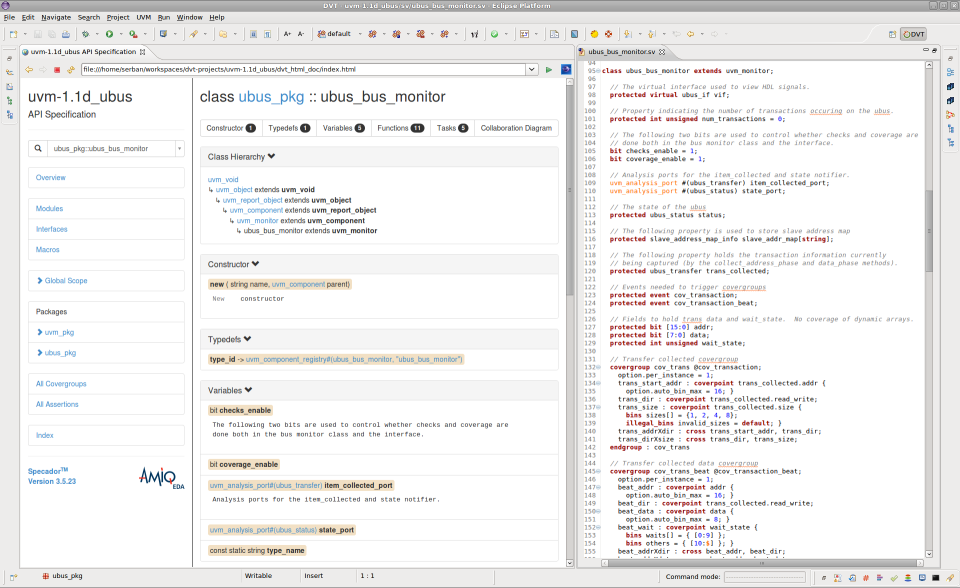Toggle block selection mode in the toolbar
The height and width of the screenshot is (588, 960).
[x=573, y=33]
